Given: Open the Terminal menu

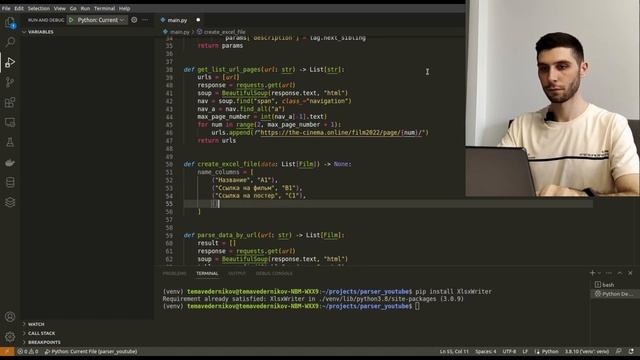Looking at the screenshot, I should coord(104,8).
